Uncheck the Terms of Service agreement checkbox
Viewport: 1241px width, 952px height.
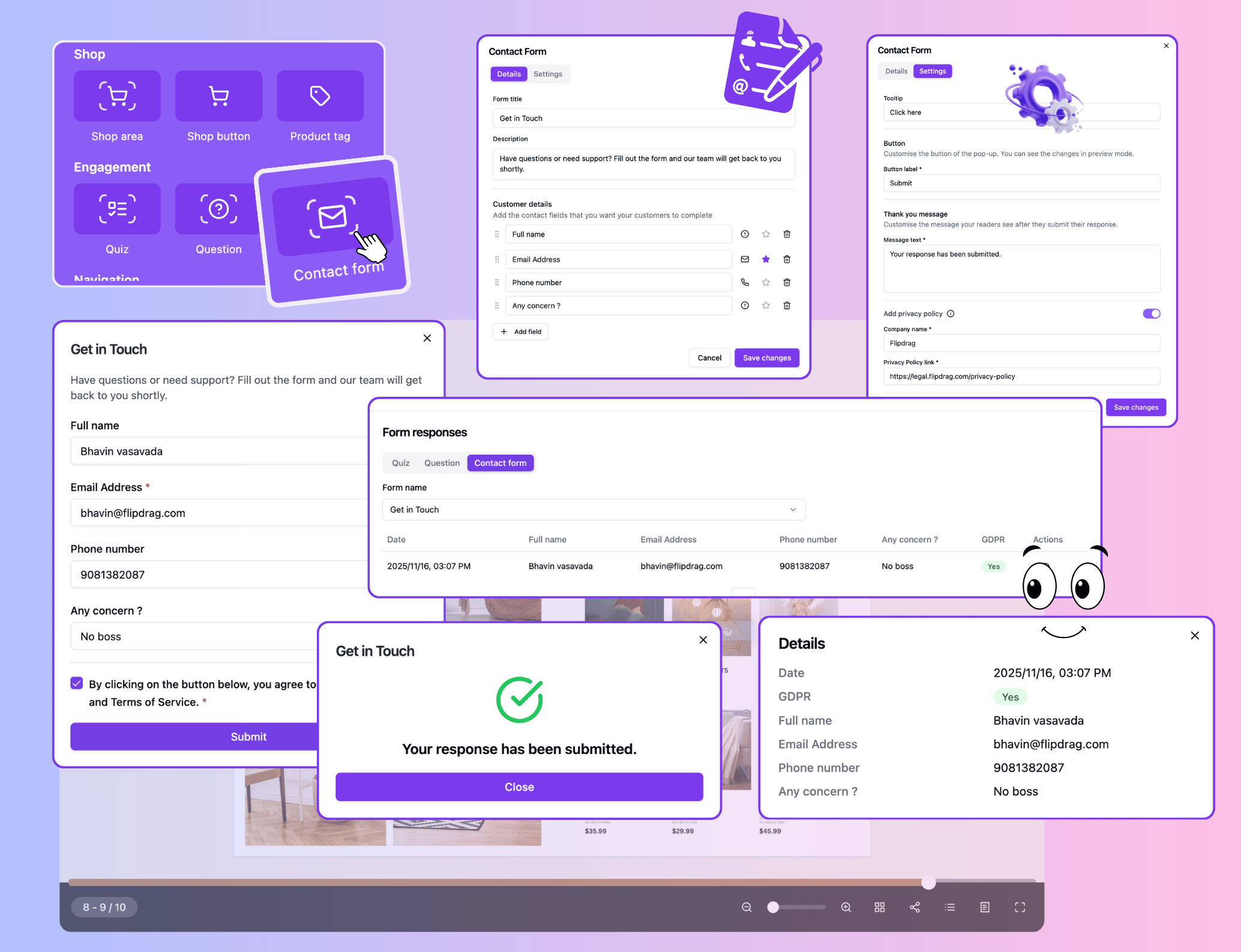pyautogui.click(x=76, y=683)
